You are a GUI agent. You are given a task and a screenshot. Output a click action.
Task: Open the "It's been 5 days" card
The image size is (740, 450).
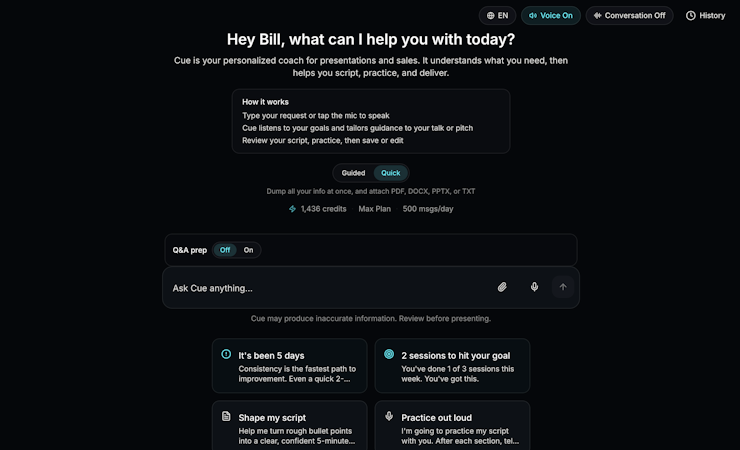288,365
